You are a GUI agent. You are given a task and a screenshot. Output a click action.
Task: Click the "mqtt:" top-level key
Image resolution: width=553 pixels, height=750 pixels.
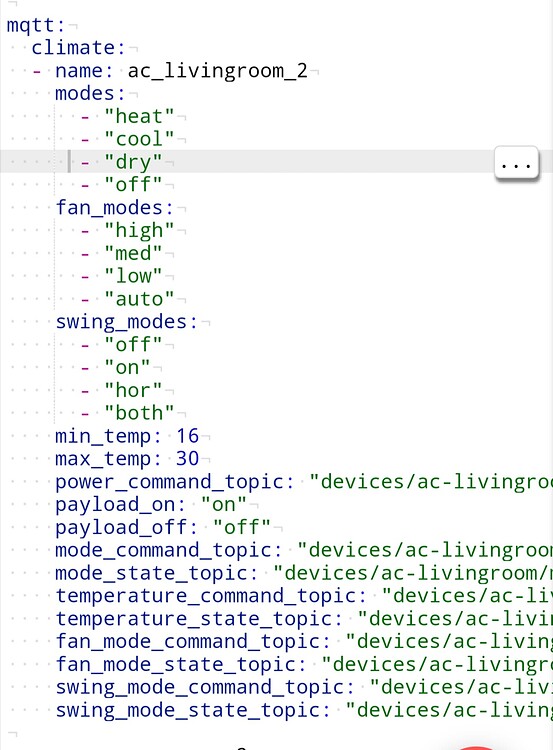point(36,25)
